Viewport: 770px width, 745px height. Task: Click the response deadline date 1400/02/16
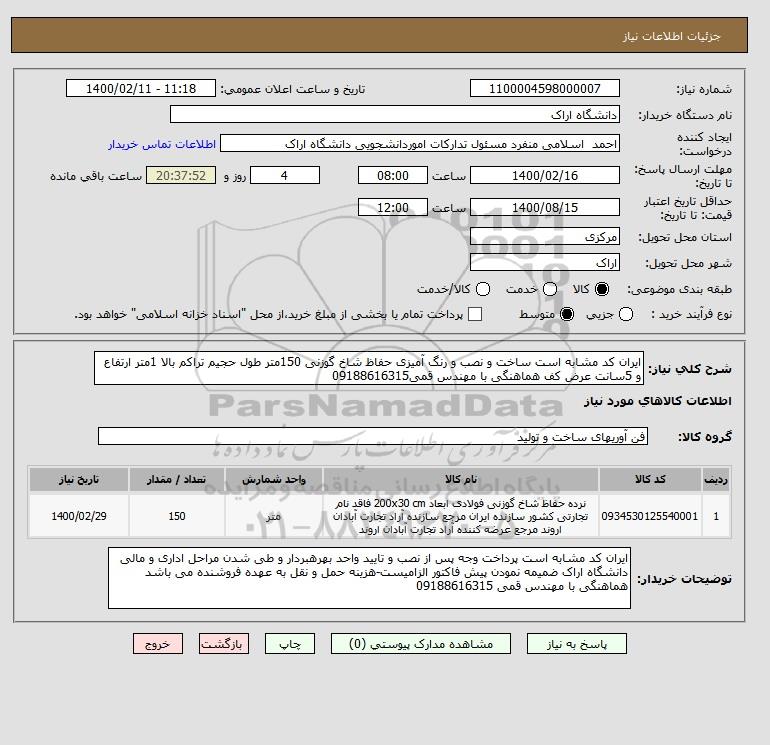point(545,175)
